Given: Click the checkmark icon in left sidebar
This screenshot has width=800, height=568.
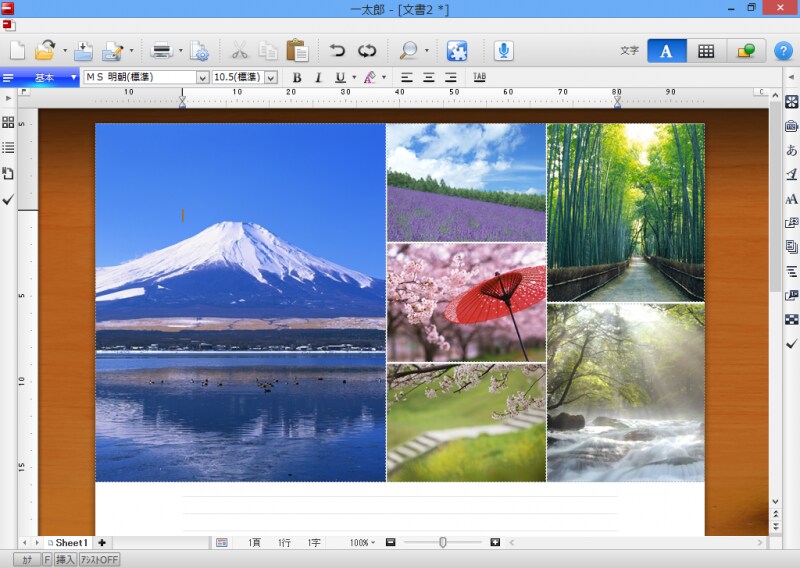Looking at the screenshot, I should click(8, 200).
